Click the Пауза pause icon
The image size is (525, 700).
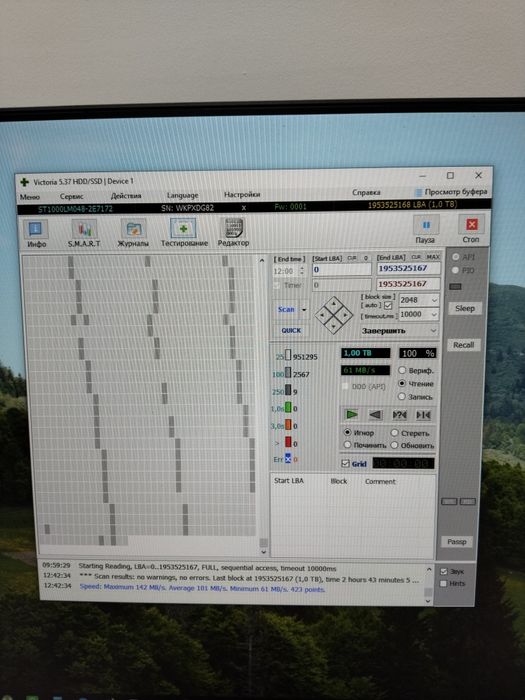pos(425,225)
